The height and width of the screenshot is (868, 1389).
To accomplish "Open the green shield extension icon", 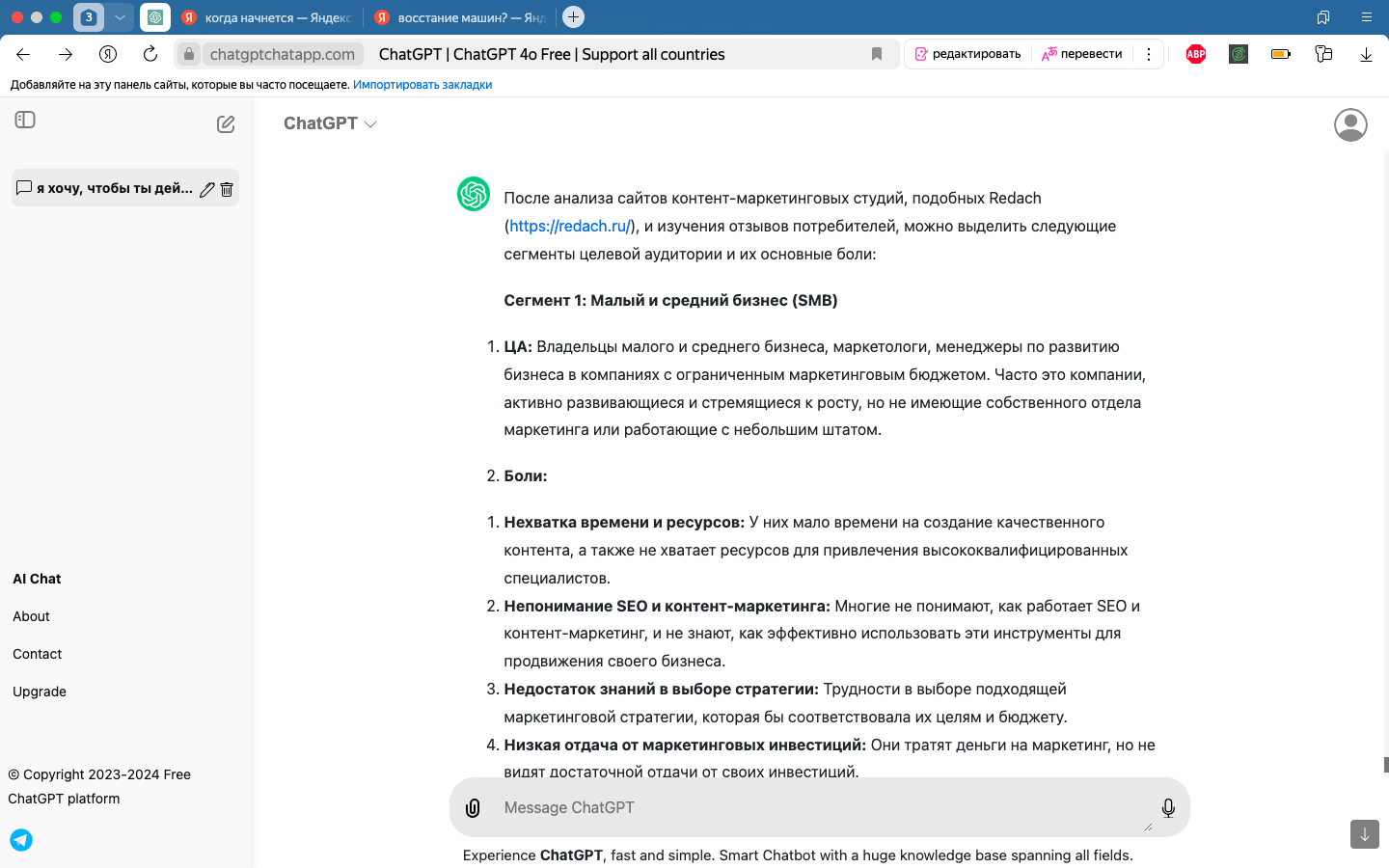I will [x=1239, y=54].
